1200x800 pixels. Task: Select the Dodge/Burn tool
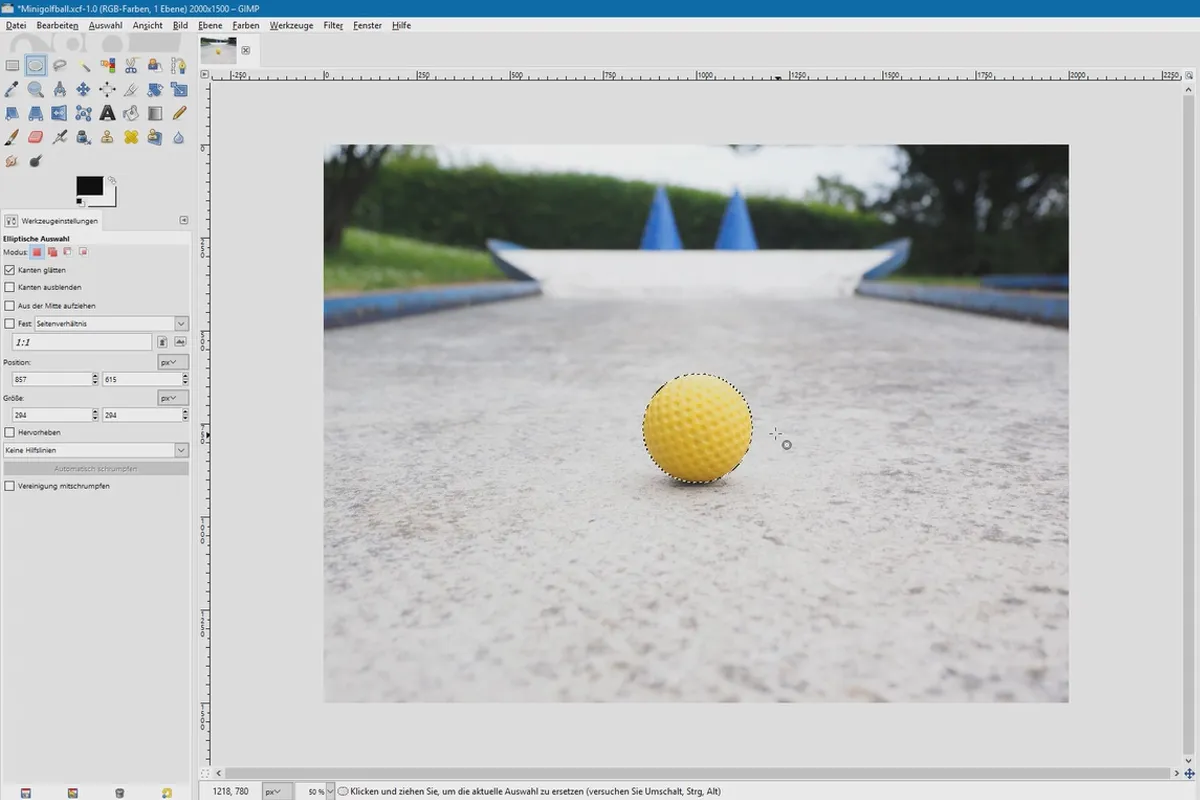(x=35, y=161)
